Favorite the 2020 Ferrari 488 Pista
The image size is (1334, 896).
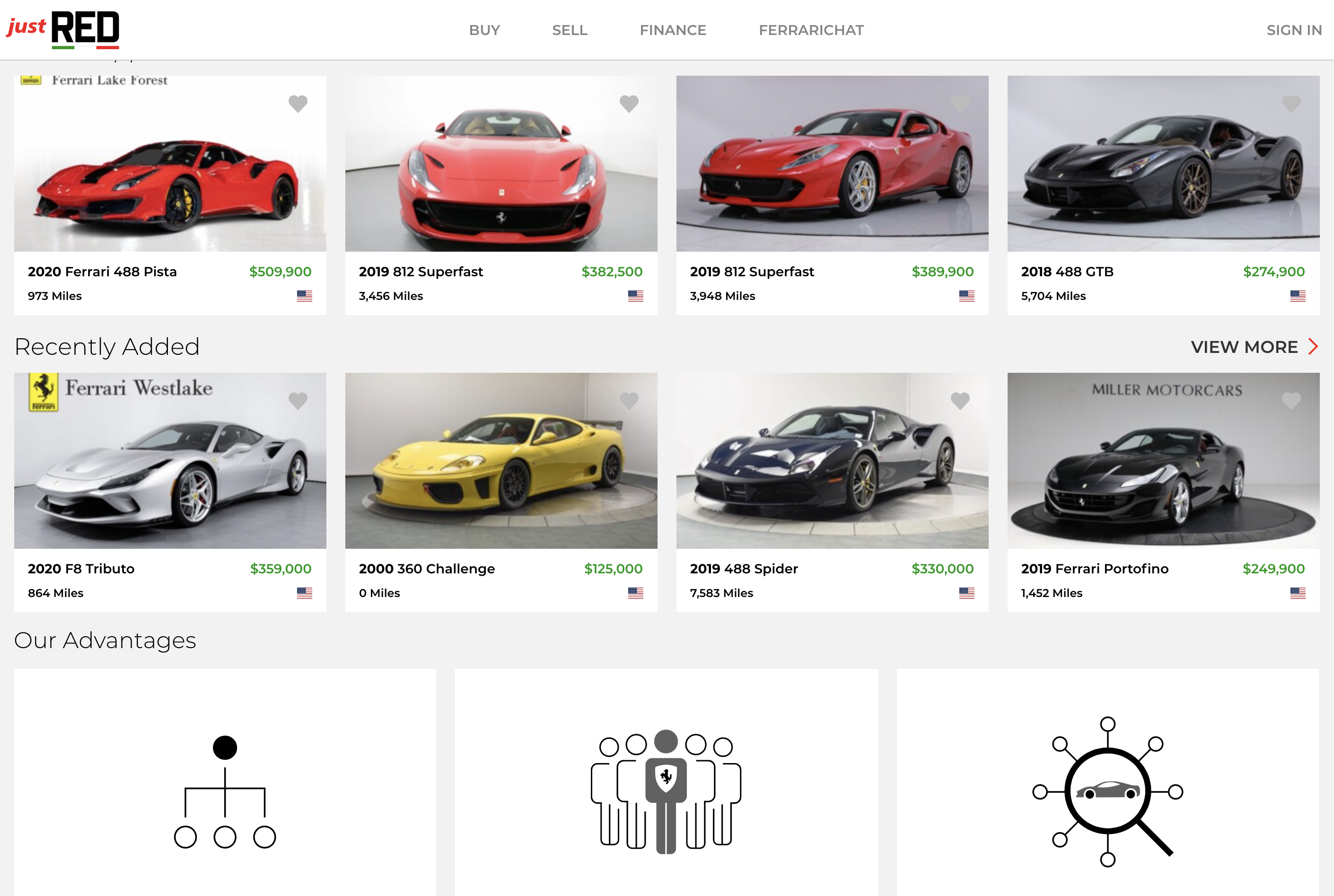[x=298, y=104]
